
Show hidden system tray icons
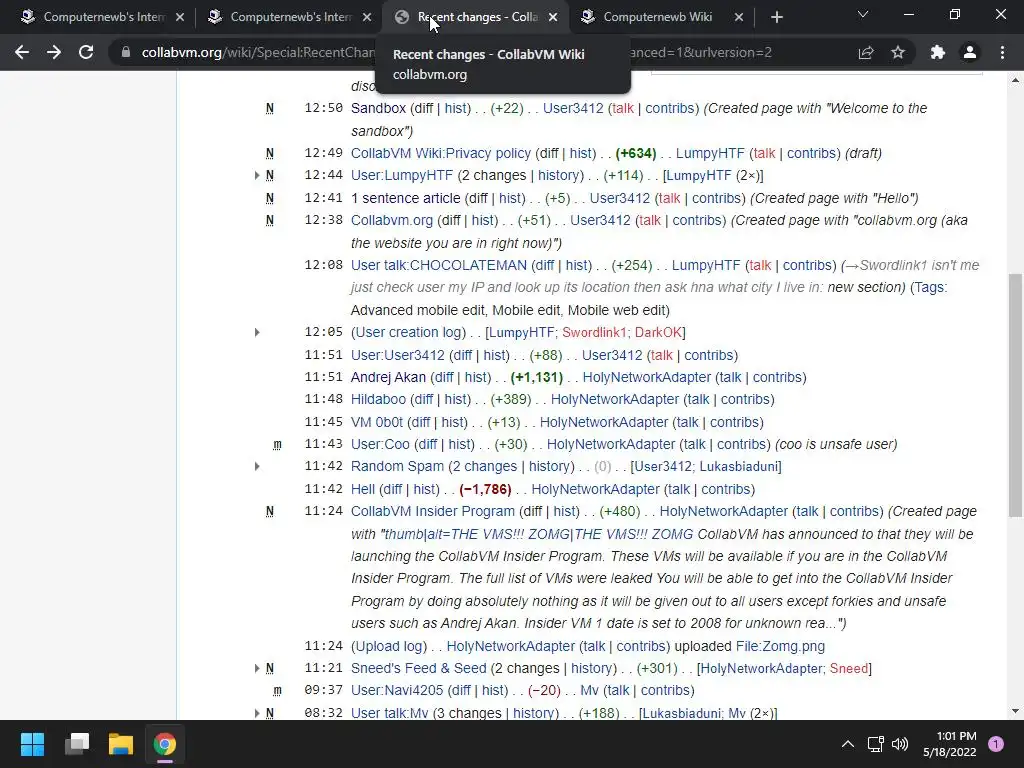click(848, 744)
